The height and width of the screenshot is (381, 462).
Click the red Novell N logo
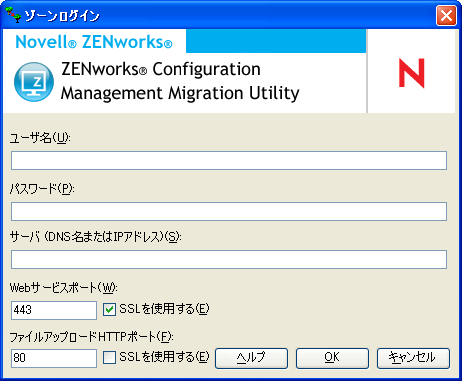(x=412, y=73)
